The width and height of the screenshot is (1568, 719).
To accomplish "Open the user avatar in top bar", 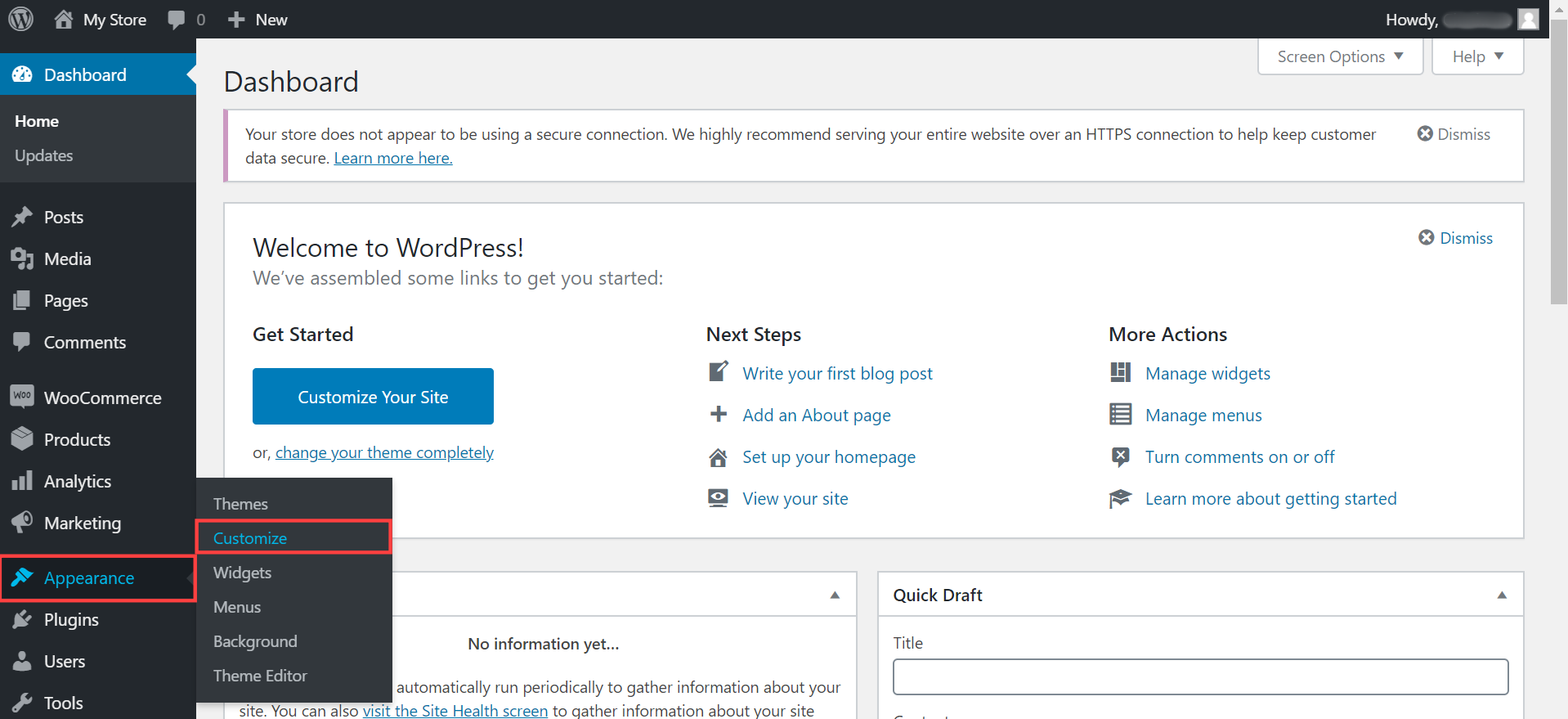I will [1528, 19].
